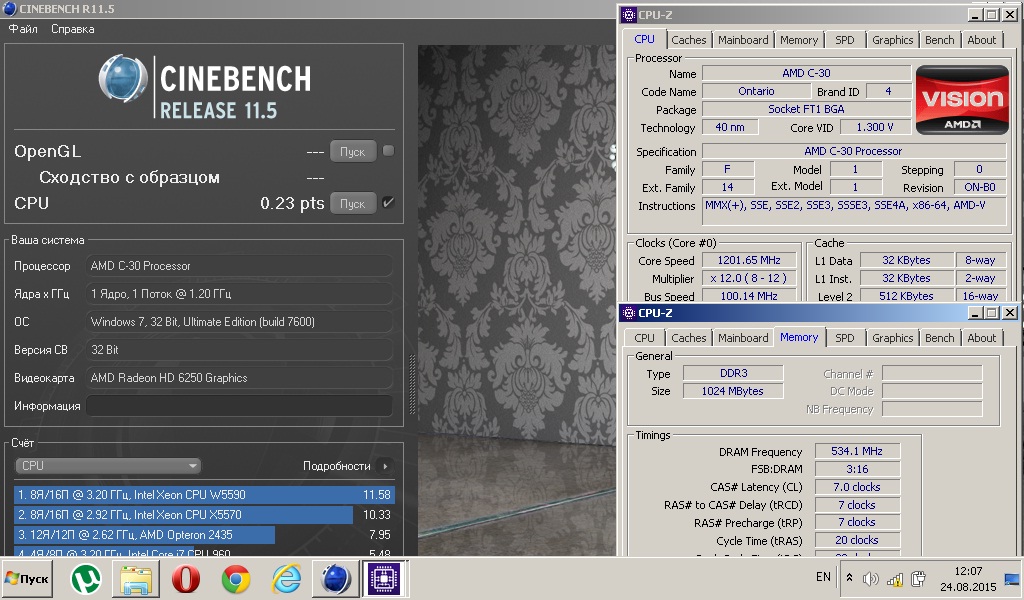Open the network signal tray icon

895,578
